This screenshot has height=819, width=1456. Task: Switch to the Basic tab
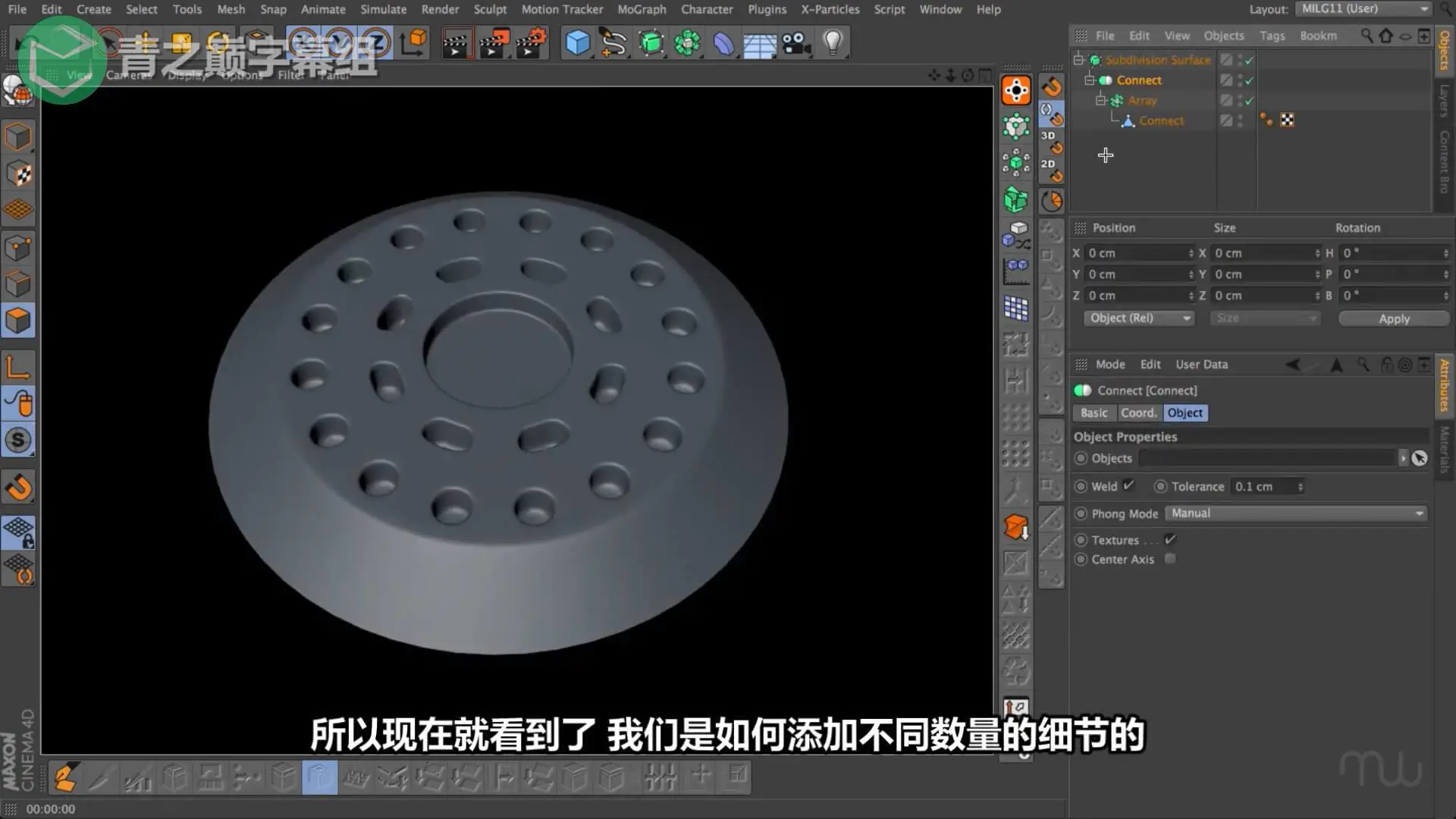click(1094, 413)
